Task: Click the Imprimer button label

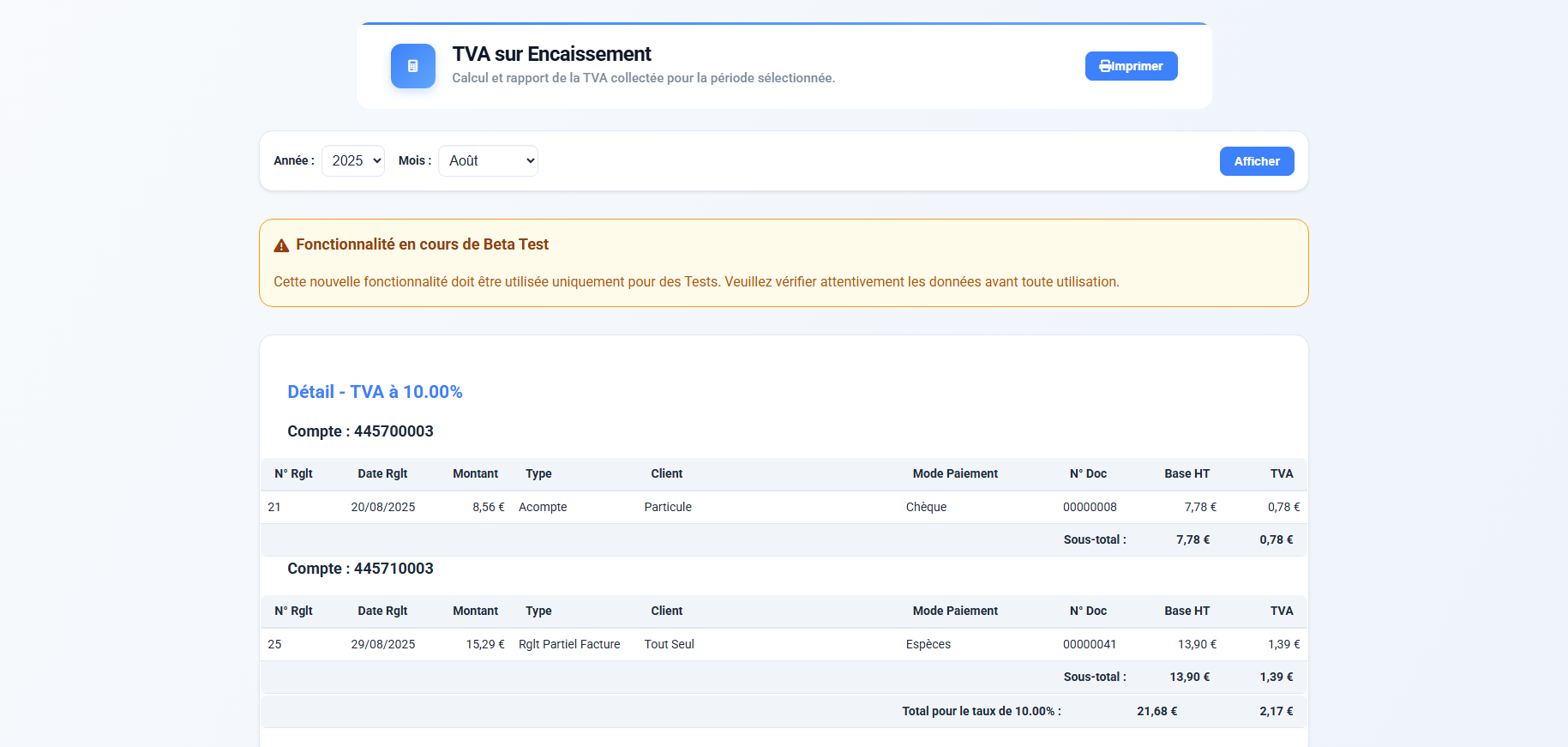Action: point(1138,66)
